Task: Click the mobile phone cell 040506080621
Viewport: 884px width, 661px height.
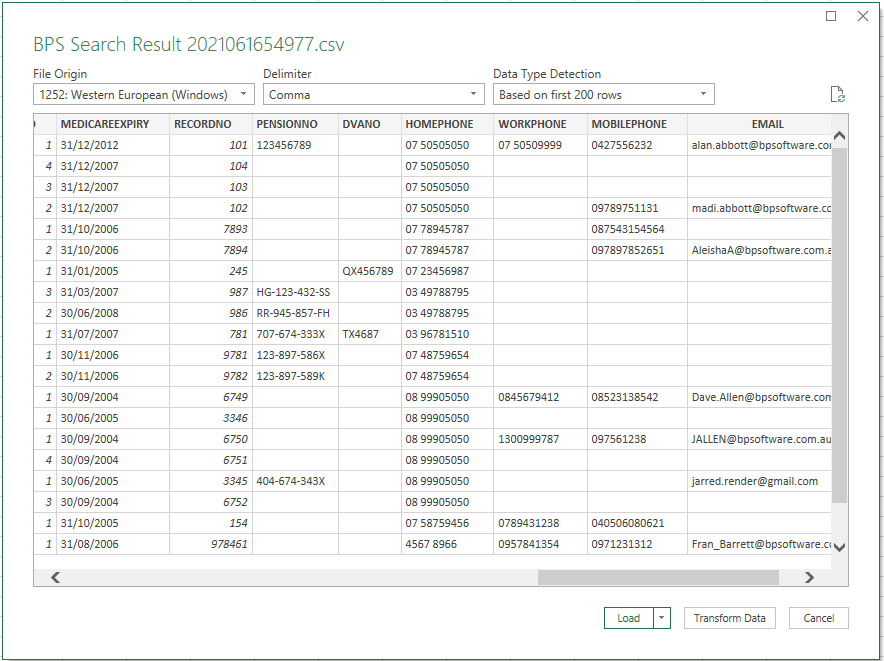Action: click(x=637, y=523)
